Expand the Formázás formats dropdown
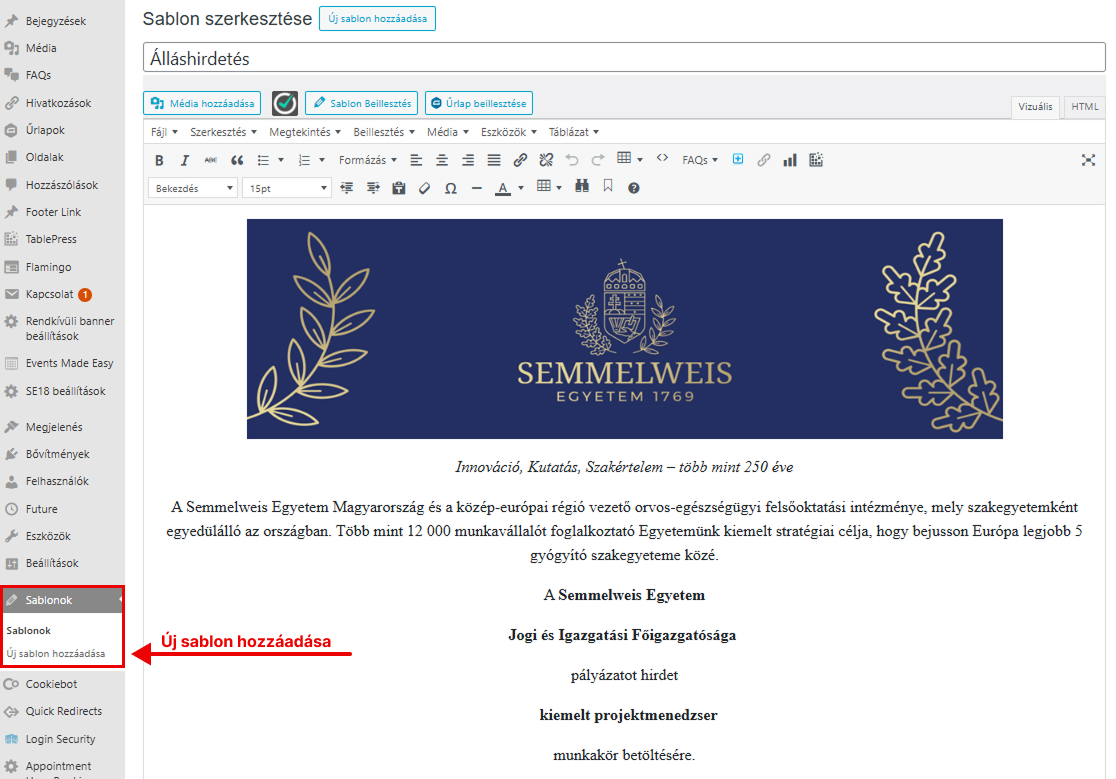Screen dimensions: 1116x779 coord(367,161)
